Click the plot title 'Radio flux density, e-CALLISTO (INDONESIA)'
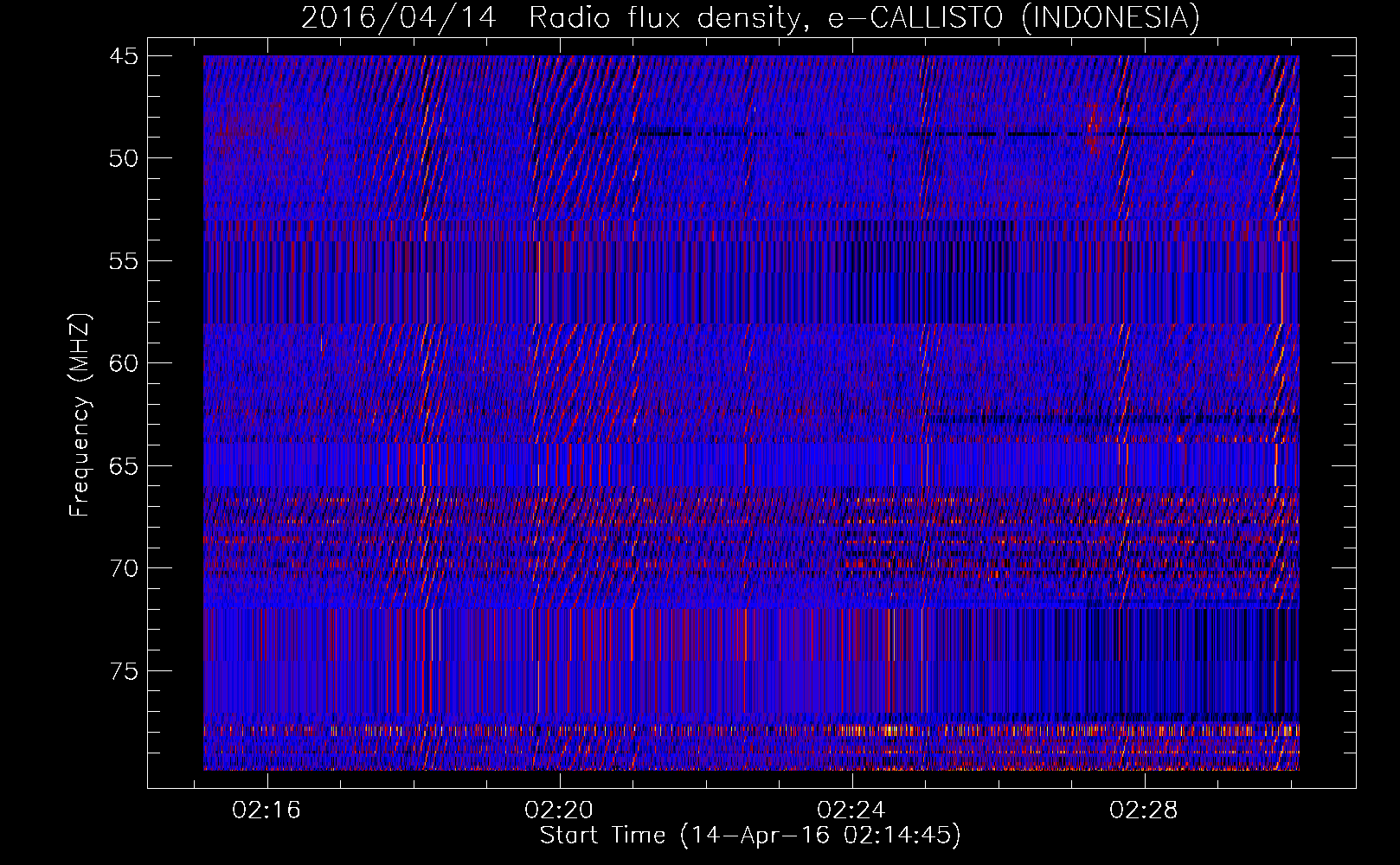Screen dimensions: 1400x865 [x=864, y=17]
